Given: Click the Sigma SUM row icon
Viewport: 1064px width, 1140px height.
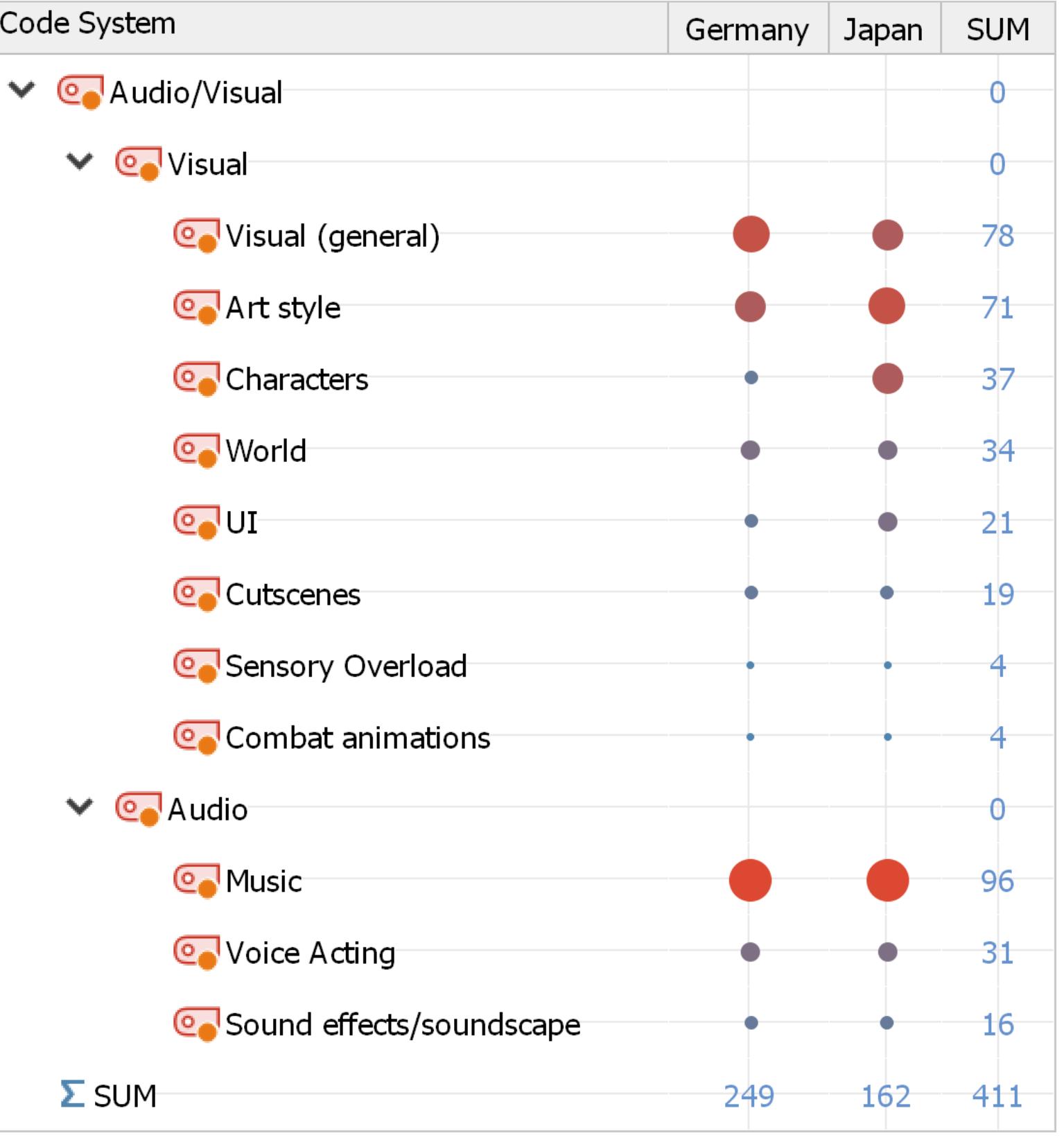Looking at the screenshot, I should (72, 1094).
